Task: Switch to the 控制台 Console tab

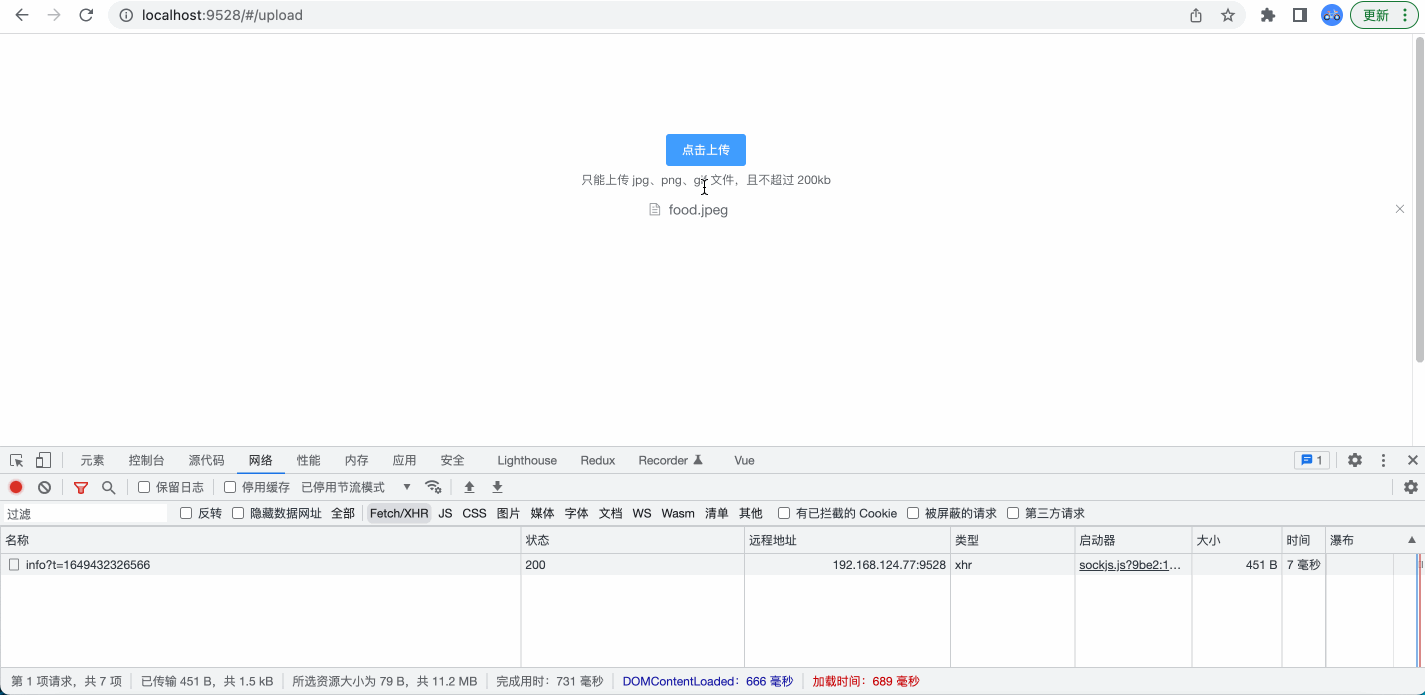Action: point(146,460)
